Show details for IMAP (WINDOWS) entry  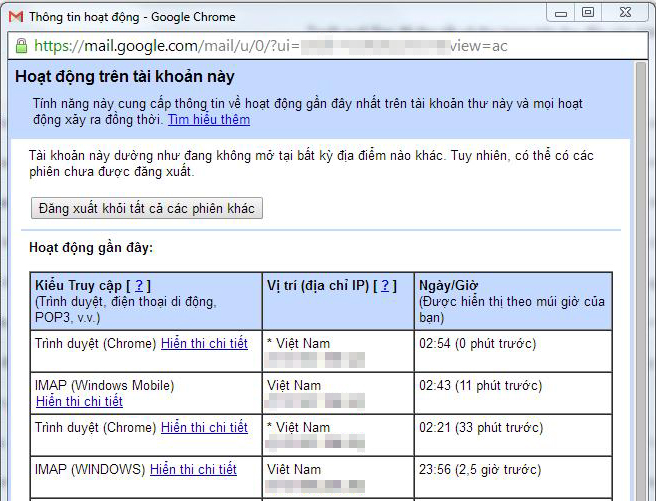193,469
